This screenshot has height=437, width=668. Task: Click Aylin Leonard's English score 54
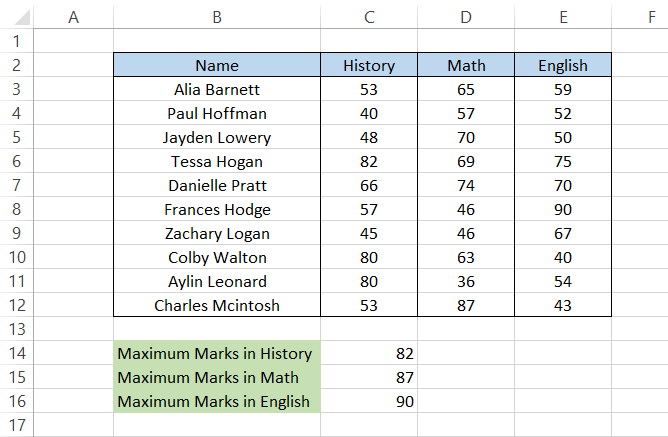pos(563,281)
